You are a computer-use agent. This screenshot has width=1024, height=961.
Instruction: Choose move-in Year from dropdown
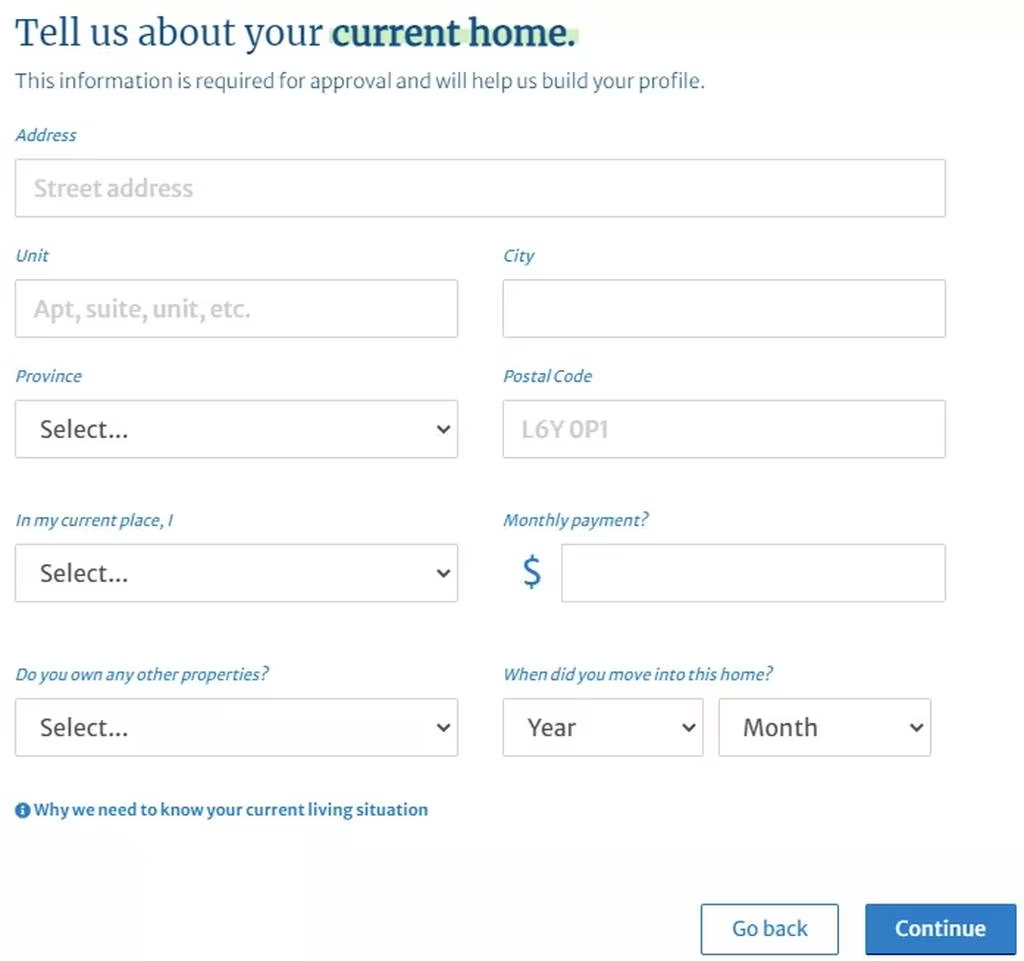click(x=603, y=727)
